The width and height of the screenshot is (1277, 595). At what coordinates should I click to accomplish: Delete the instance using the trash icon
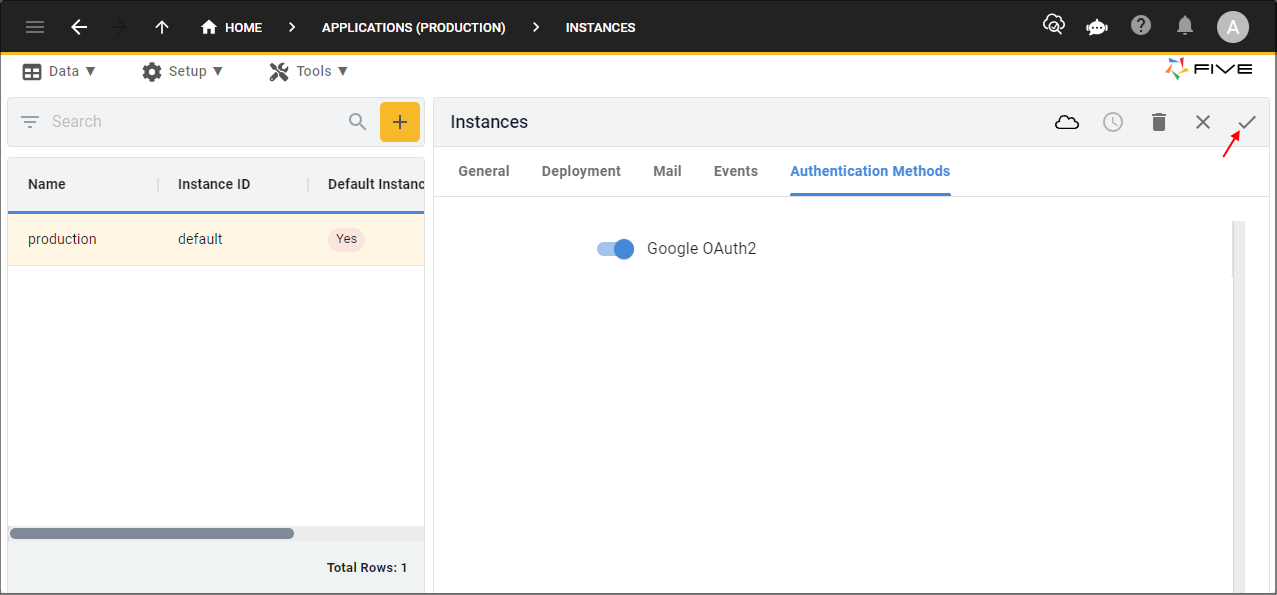(1159, 122)
